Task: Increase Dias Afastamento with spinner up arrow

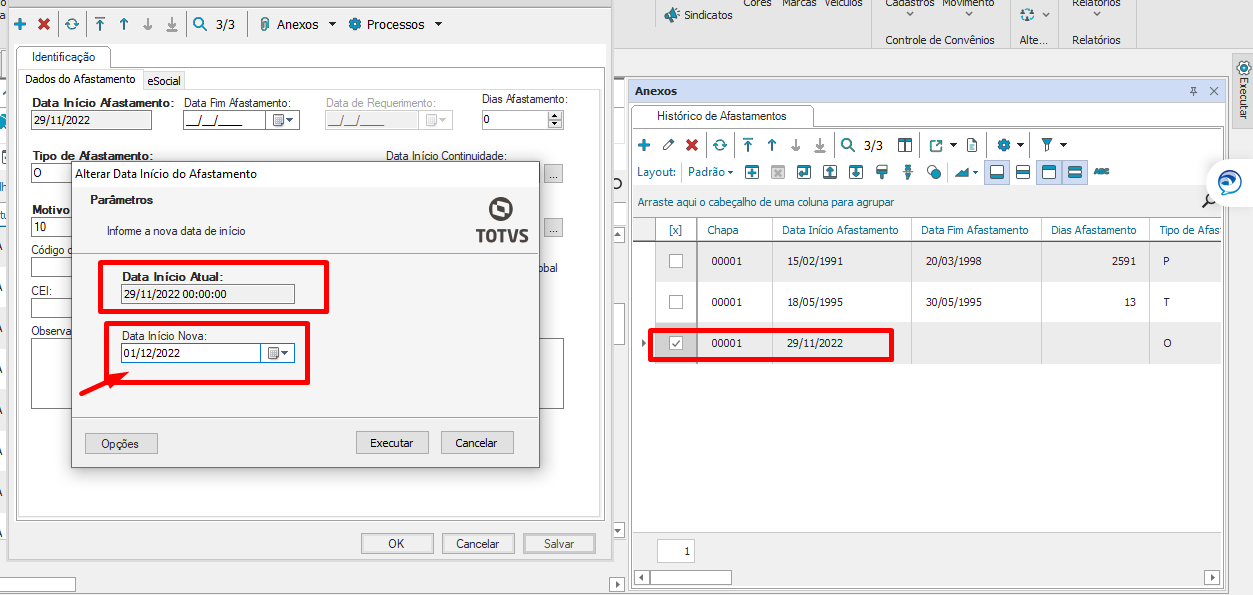Action: pyautogui.click(x=555, y=115)
